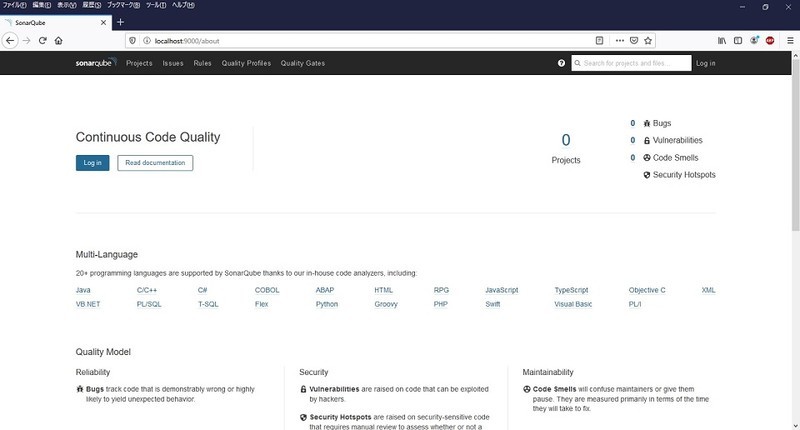The height and width of the screenshot is (430, 800).
Task: Click the icon beside Code Smells
Action: pos(647,158)
